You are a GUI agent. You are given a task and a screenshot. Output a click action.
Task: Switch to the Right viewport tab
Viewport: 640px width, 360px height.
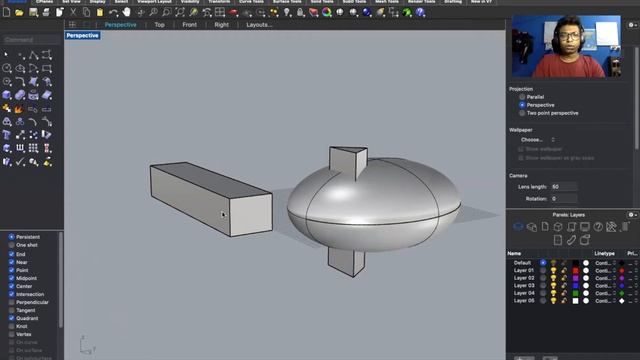pos(222,25)
